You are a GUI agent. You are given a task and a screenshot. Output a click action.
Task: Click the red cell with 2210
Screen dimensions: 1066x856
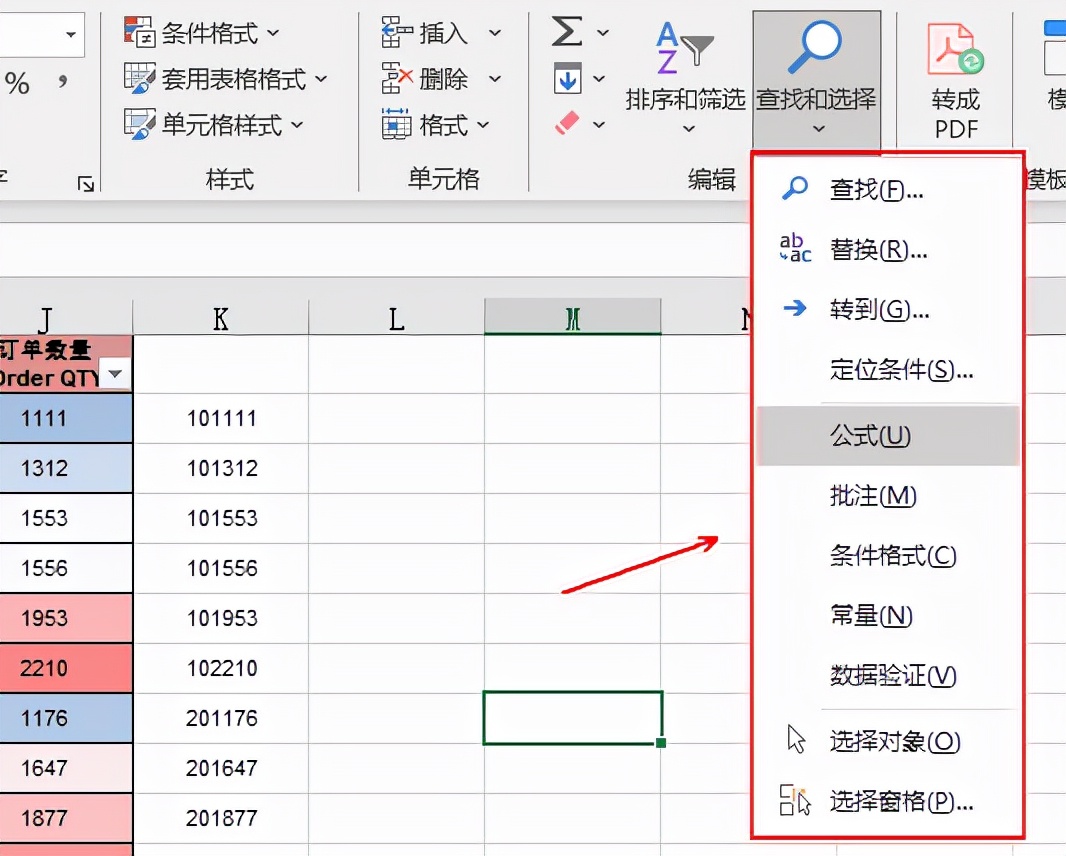(x=65, y=668)
